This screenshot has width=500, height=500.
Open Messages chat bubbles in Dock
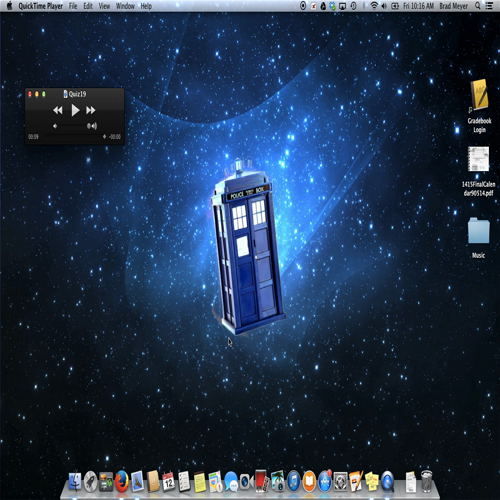point(231,482)
